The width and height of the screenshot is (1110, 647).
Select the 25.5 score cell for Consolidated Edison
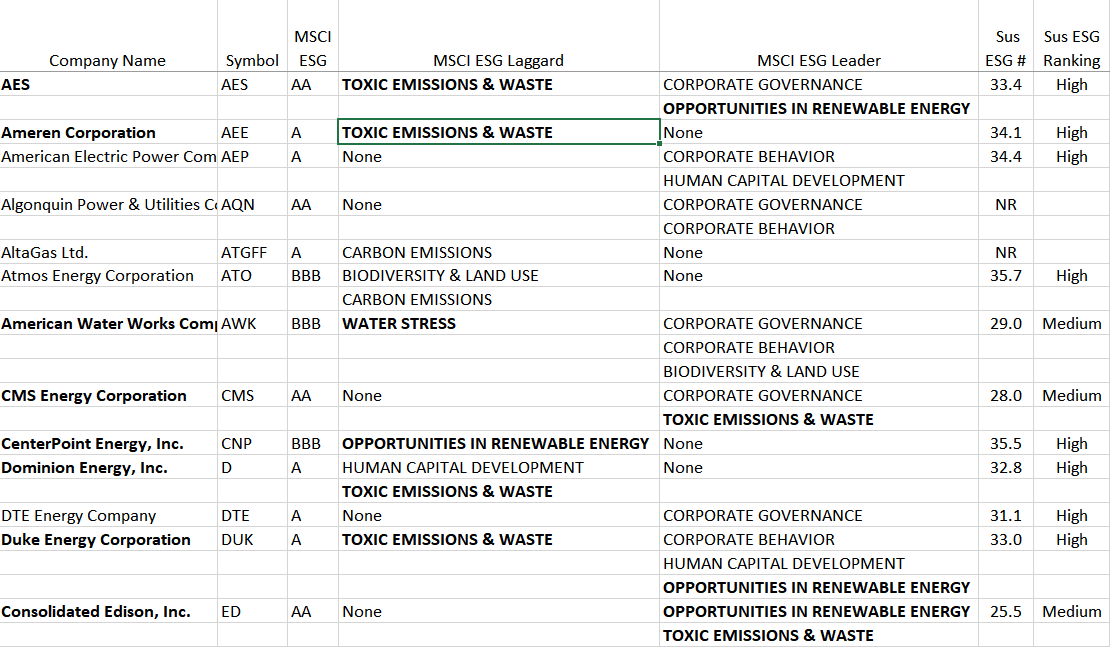point(1005,611)
